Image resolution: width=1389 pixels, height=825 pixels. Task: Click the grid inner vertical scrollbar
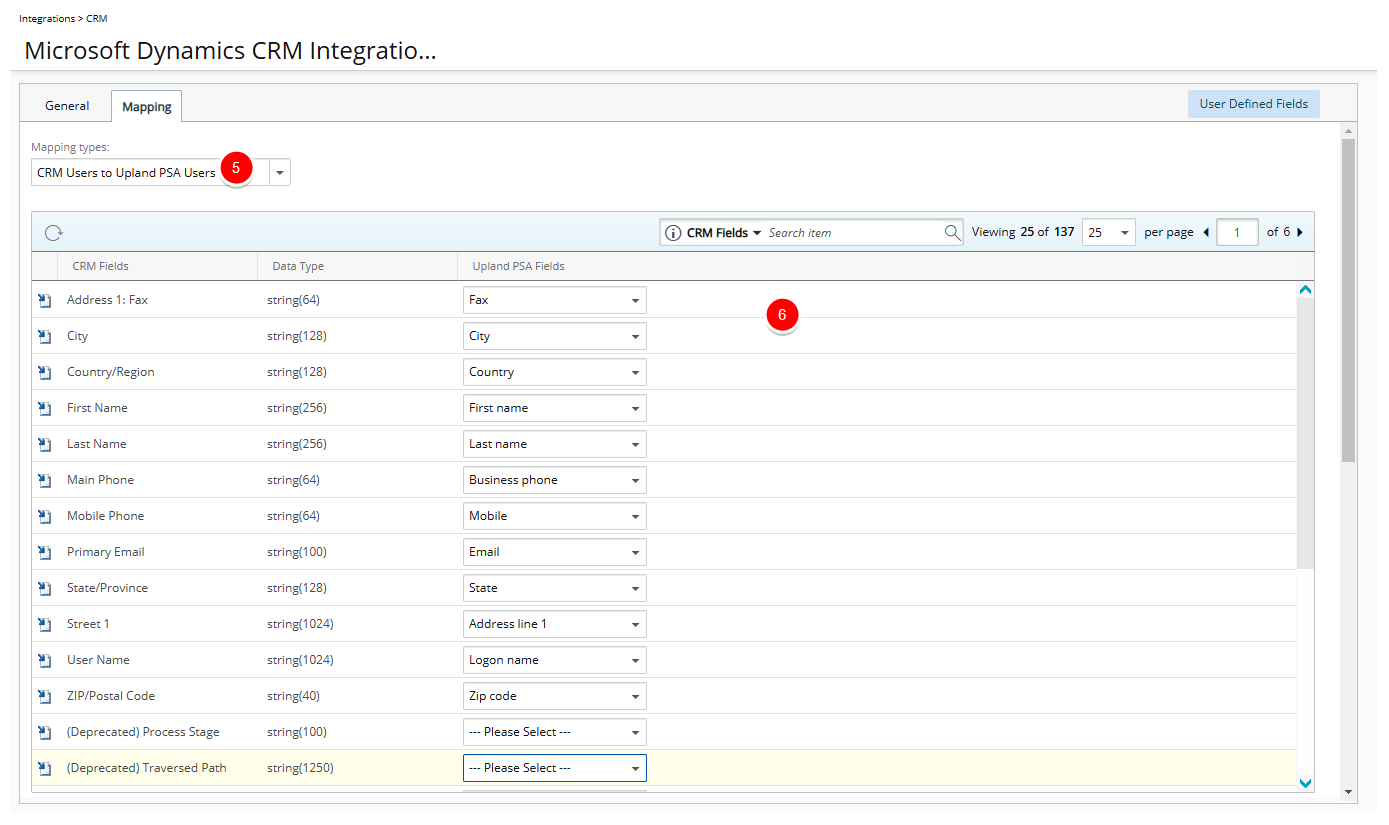click(x=1305, y=433)
